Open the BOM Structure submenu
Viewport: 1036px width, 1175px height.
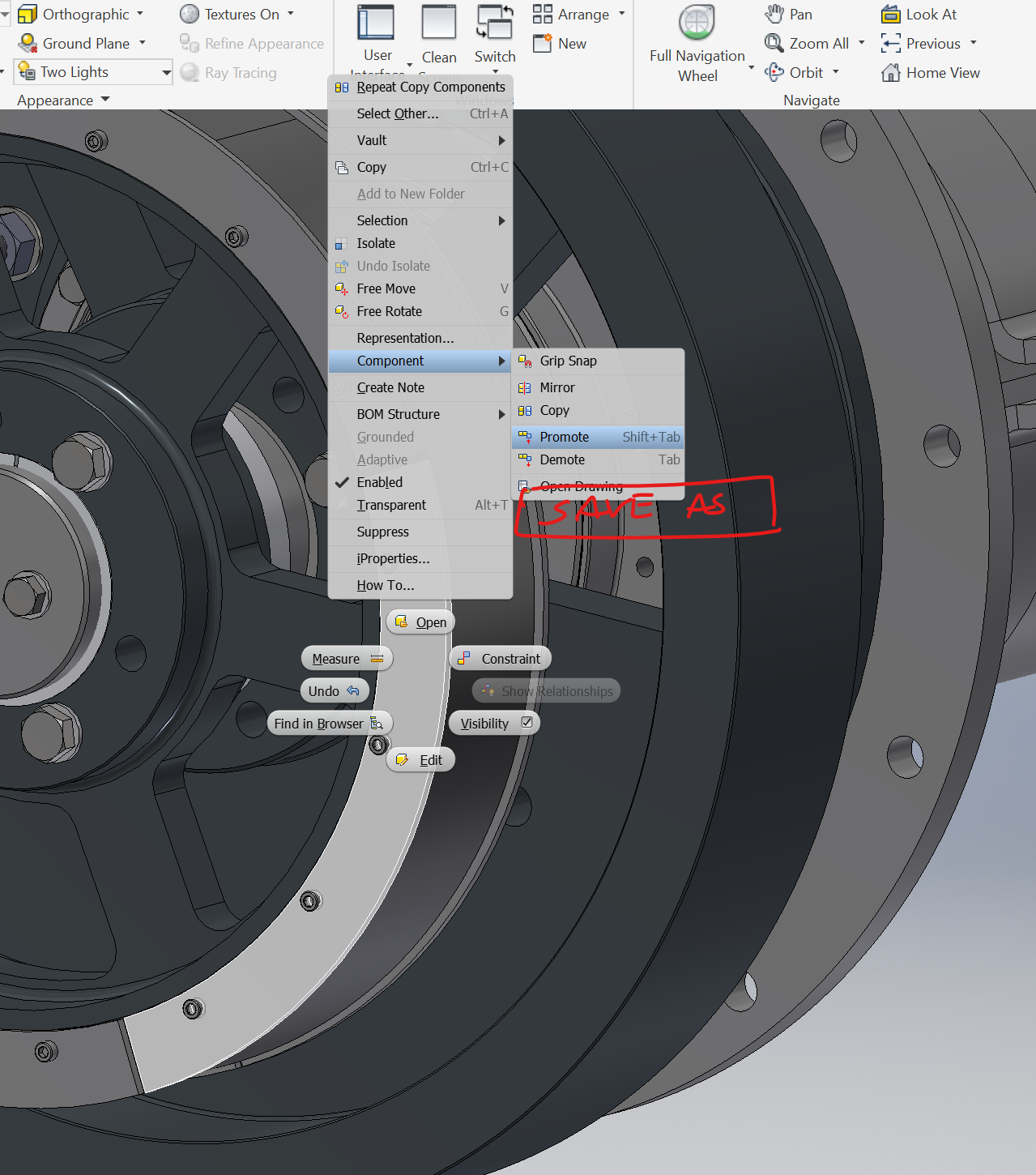click(420, 414)
